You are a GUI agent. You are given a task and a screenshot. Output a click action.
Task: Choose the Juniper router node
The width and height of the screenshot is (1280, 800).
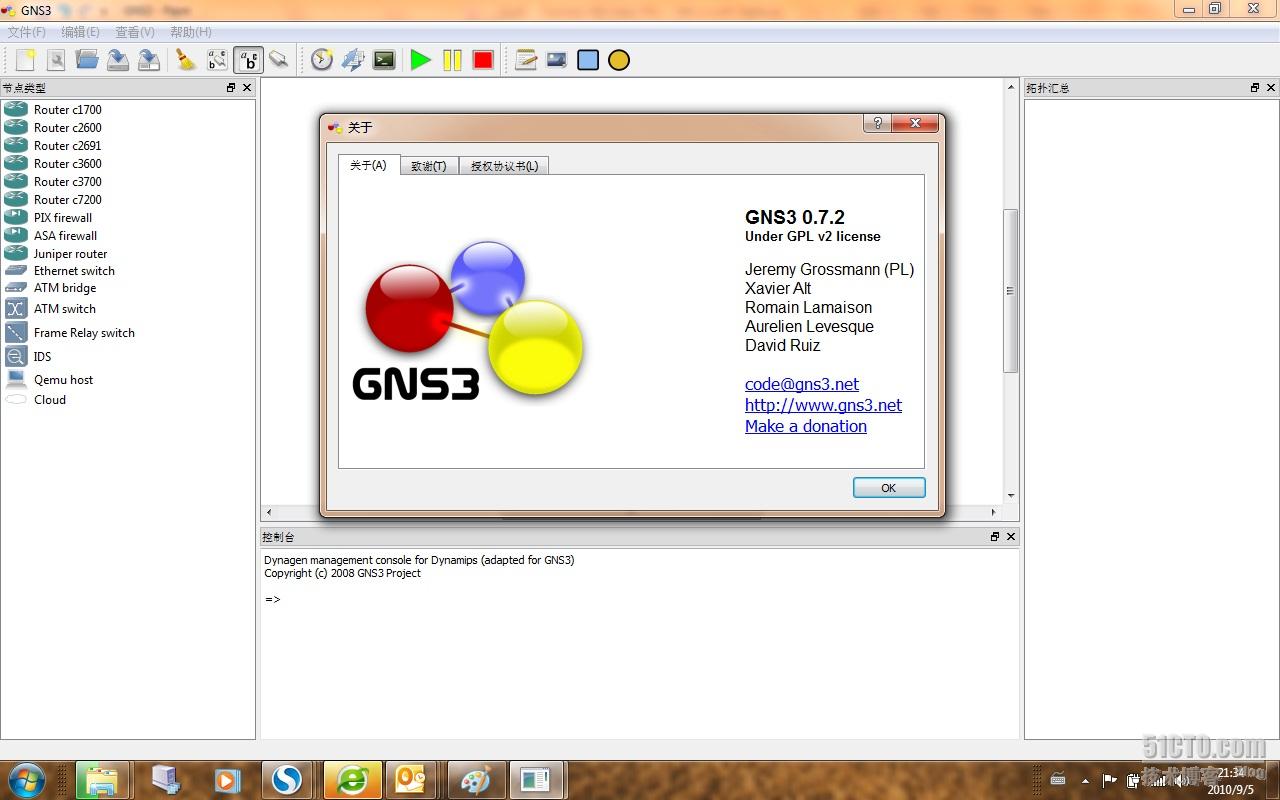pos(70,254)
